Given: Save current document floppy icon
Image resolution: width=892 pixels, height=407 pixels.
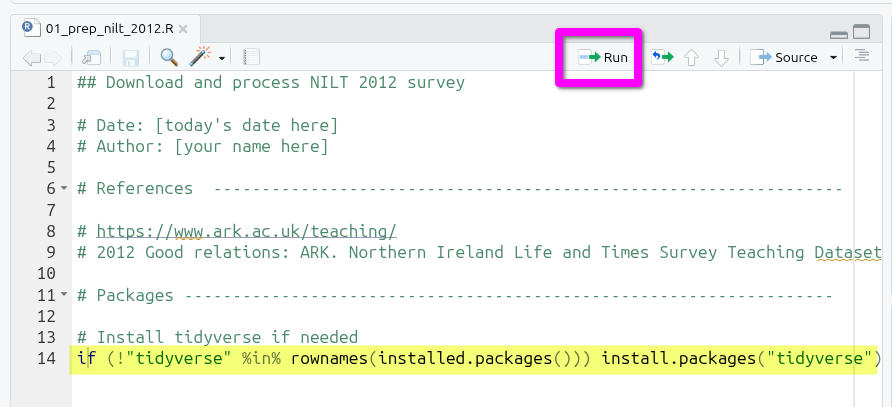Looking at the screenshot, I should click(131, 57).
